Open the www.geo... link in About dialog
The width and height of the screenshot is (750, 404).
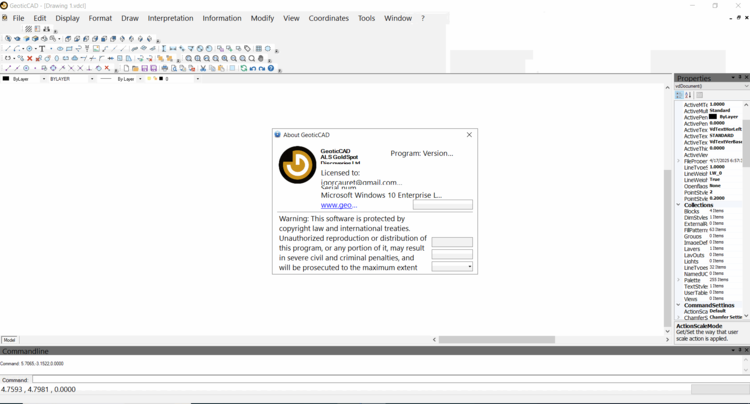(x=337, y=205)
